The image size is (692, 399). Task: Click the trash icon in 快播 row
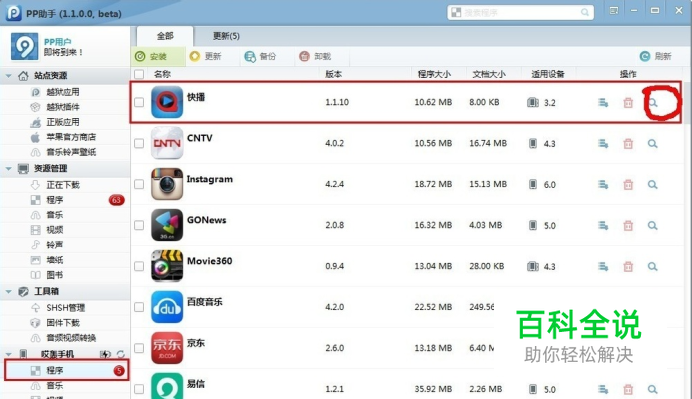[x=628, y=103]
